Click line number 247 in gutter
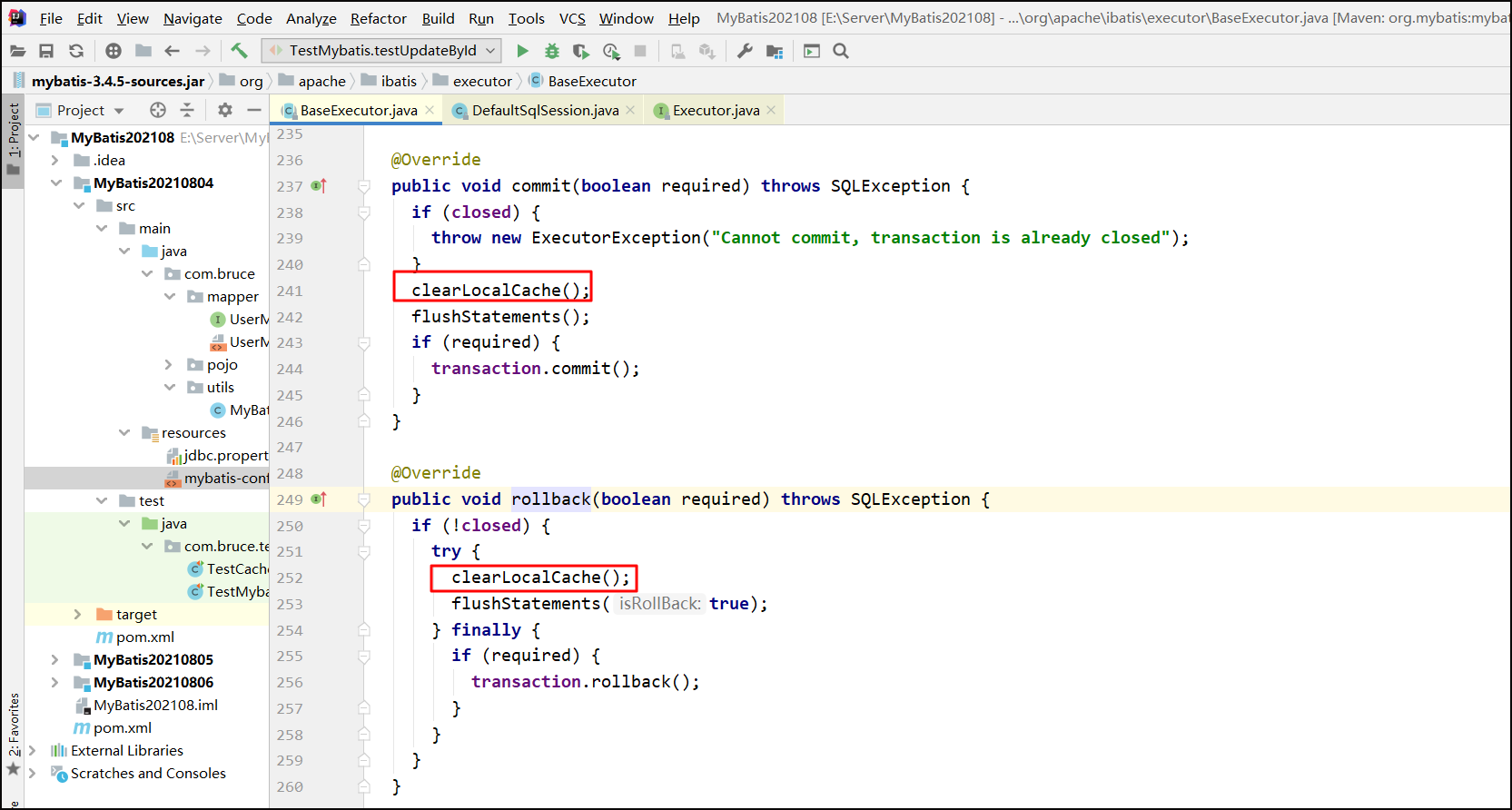 290,448
